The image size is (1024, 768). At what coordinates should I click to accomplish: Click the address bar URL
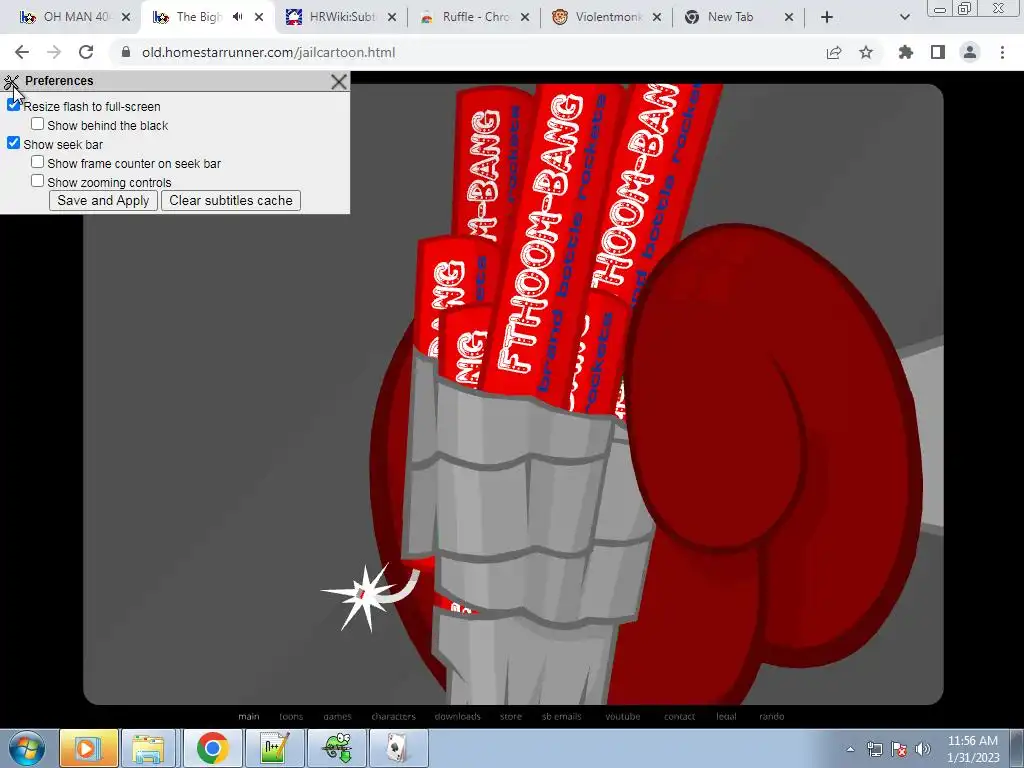(268, 52)
